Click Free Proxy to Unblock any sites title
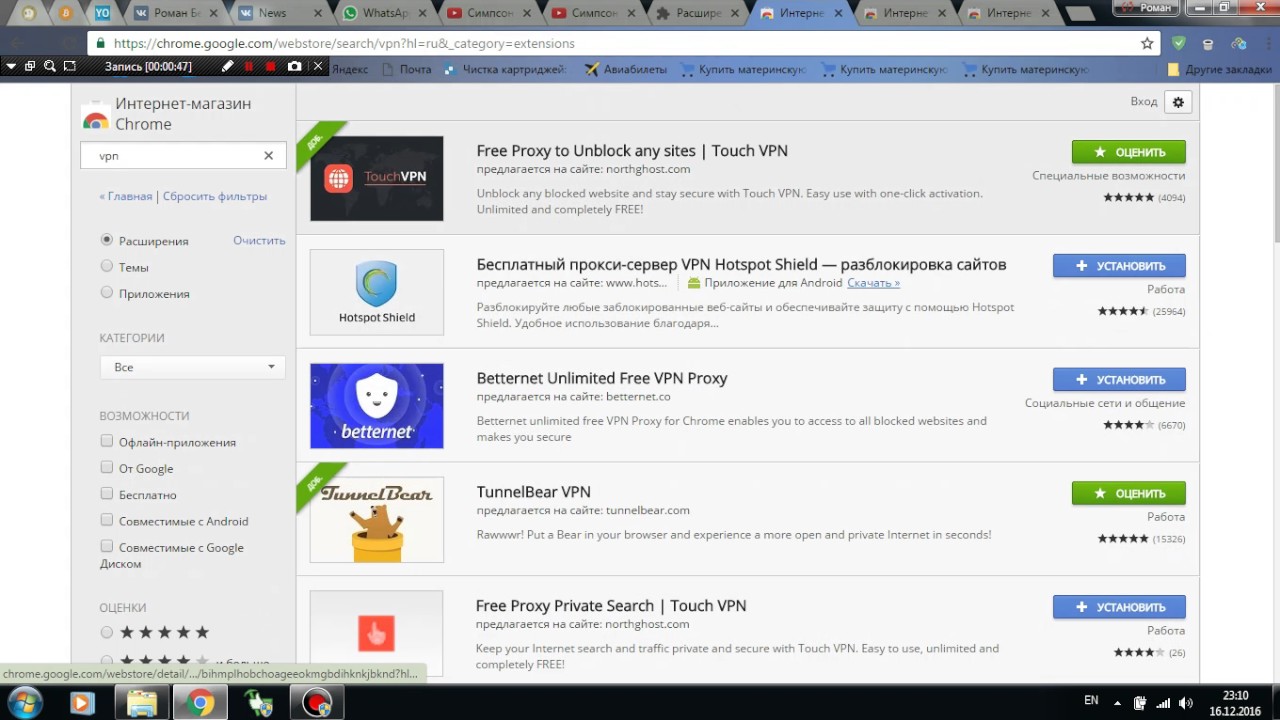The height and width of the screenshot is (720, 1280). (632, 151)
